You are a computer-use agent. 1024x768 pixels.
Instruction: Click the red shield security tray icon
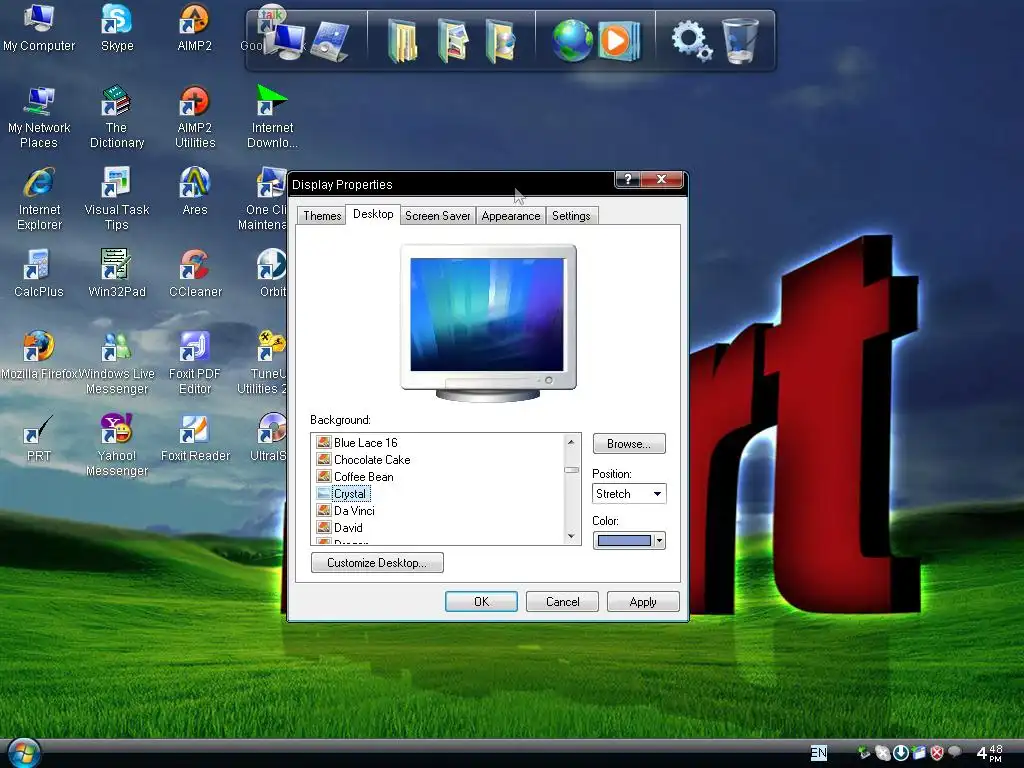point(937,753)
